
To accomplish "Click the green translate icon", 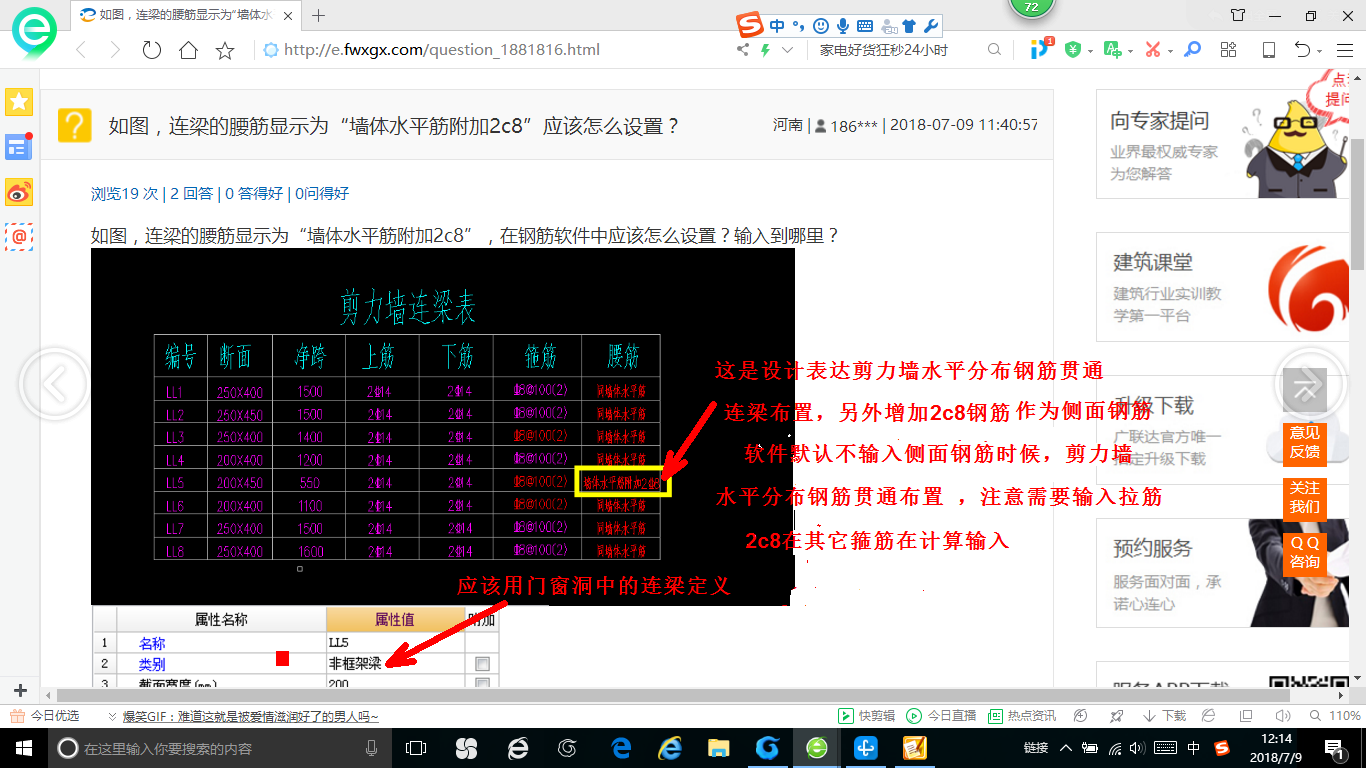I will [x=1112, y=50].
